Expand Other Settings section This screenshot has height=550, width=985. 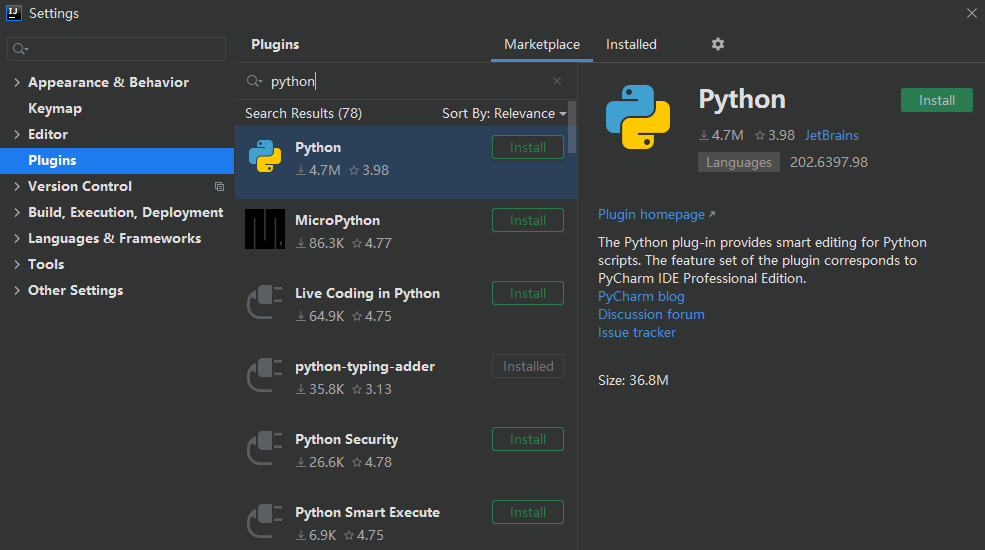17,291
